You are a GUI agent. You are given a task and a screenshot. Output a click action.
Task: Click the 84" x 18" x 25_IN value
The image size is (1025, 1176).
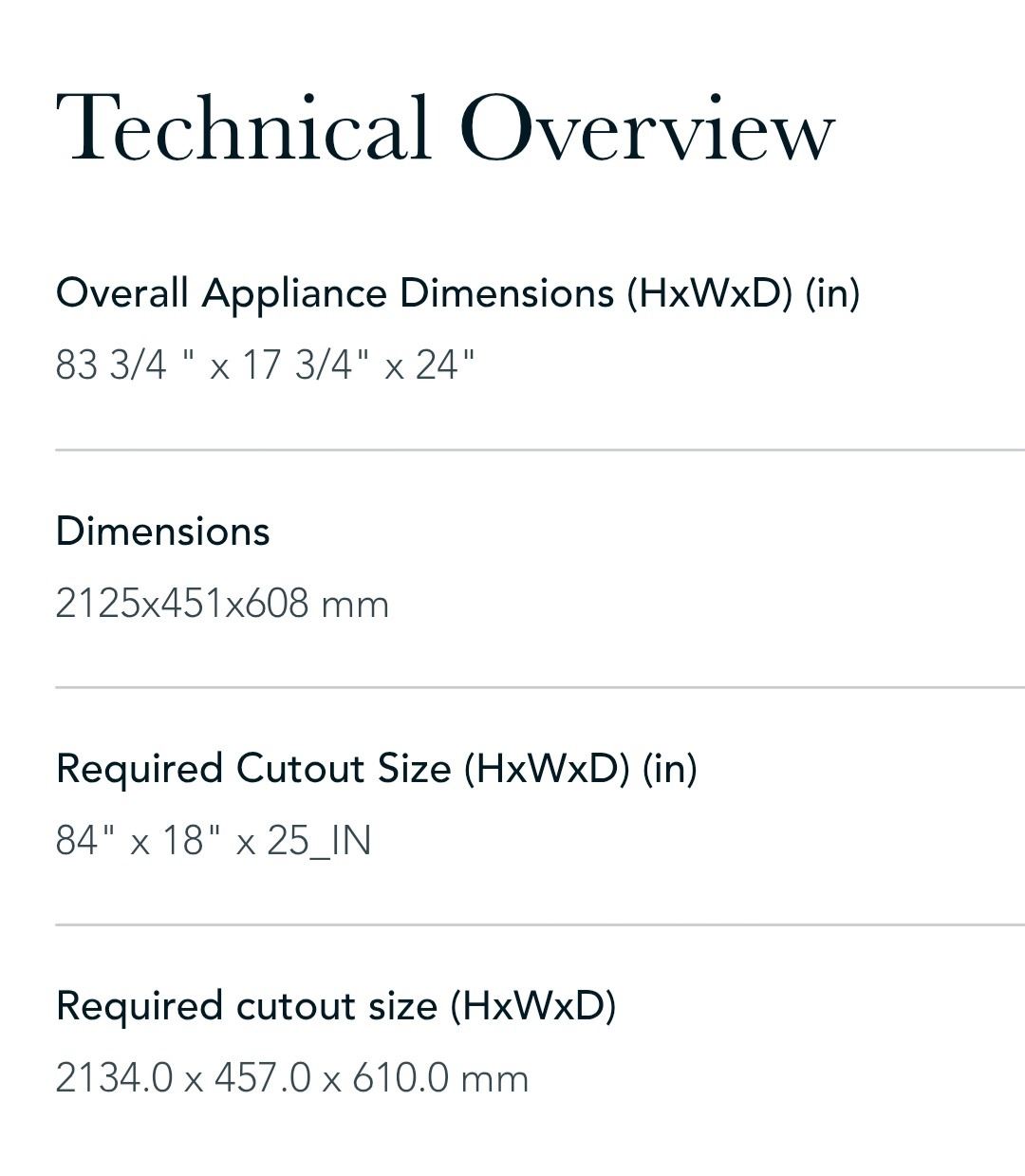click(214, 842)
